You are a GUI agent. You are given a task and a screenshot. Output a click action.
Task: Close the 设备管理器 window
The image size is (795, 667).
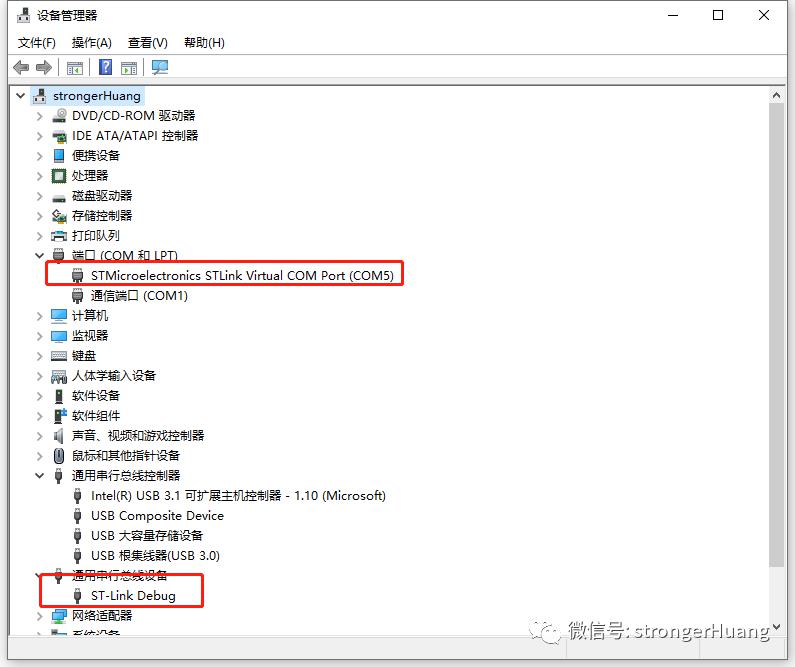tap(764, 15)
